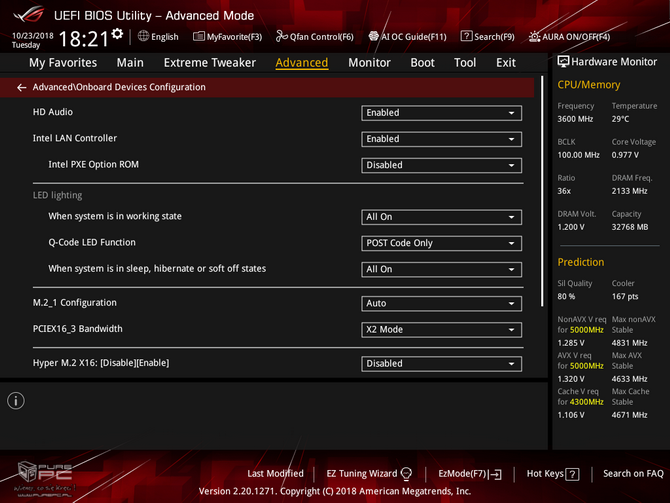Click AI OC Guide(F11) label
The width and height of the screenshot is (670, 503).
click(x=414, y=37)
